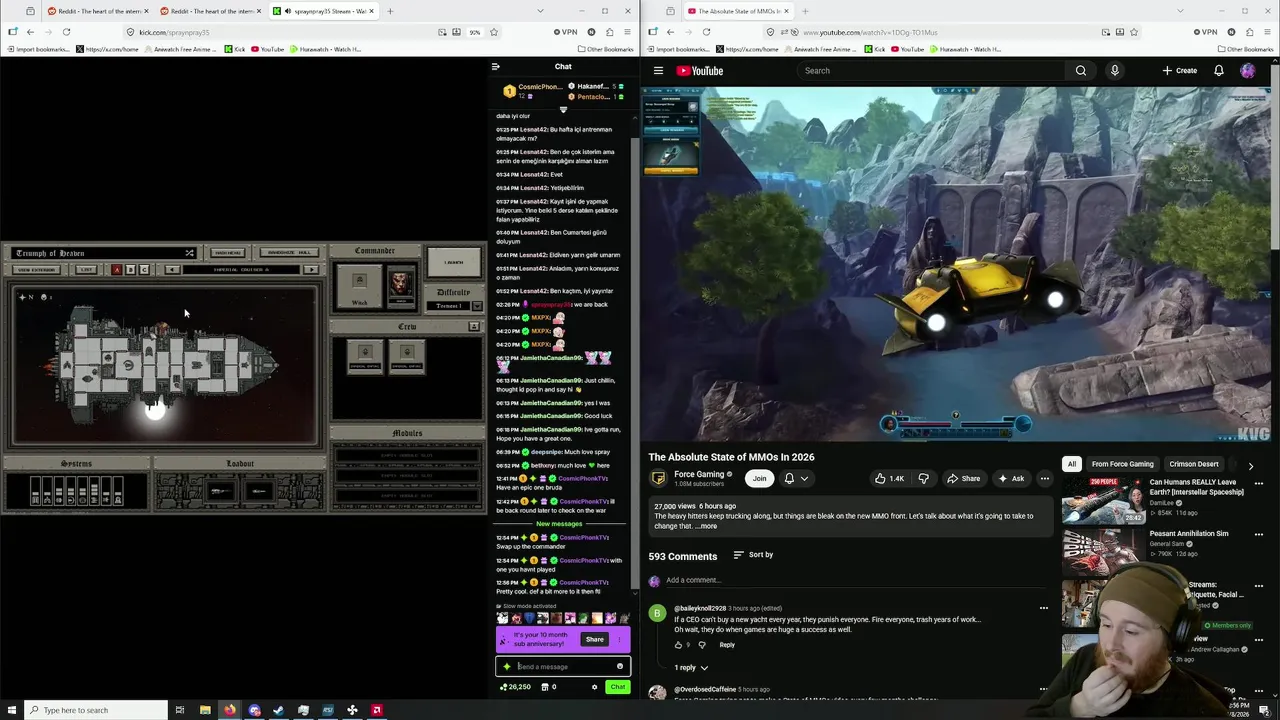Focus the Send a message field
1280x720 pixels.
coord(563,666)
